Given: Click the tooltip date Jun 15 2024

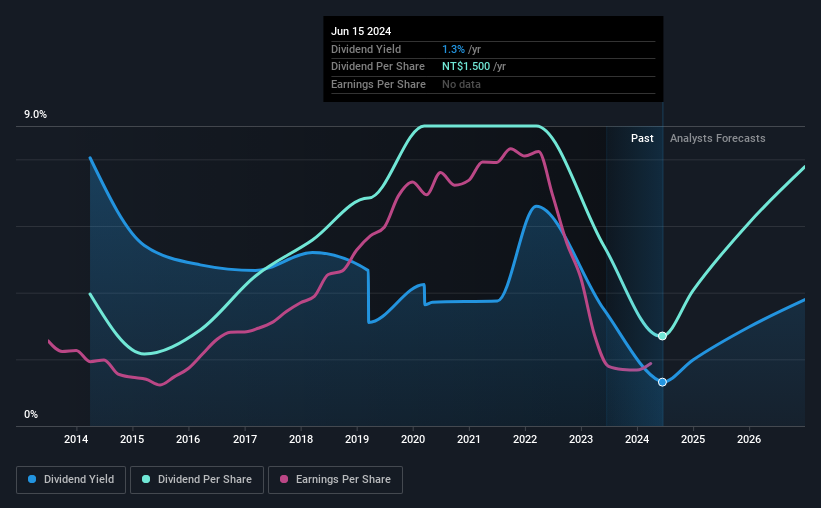Looking at the screenshot, I should click(361, 31).
